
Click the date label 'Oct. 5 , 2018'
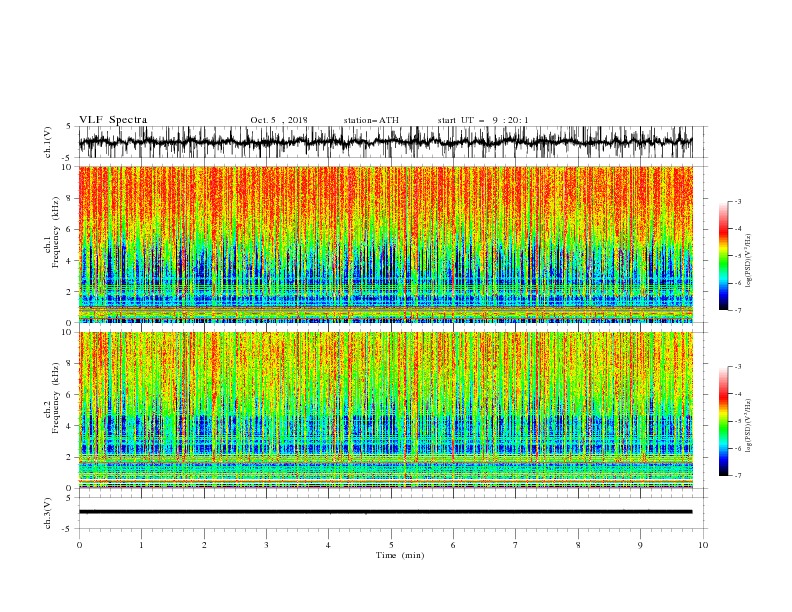tap(279, 120)
